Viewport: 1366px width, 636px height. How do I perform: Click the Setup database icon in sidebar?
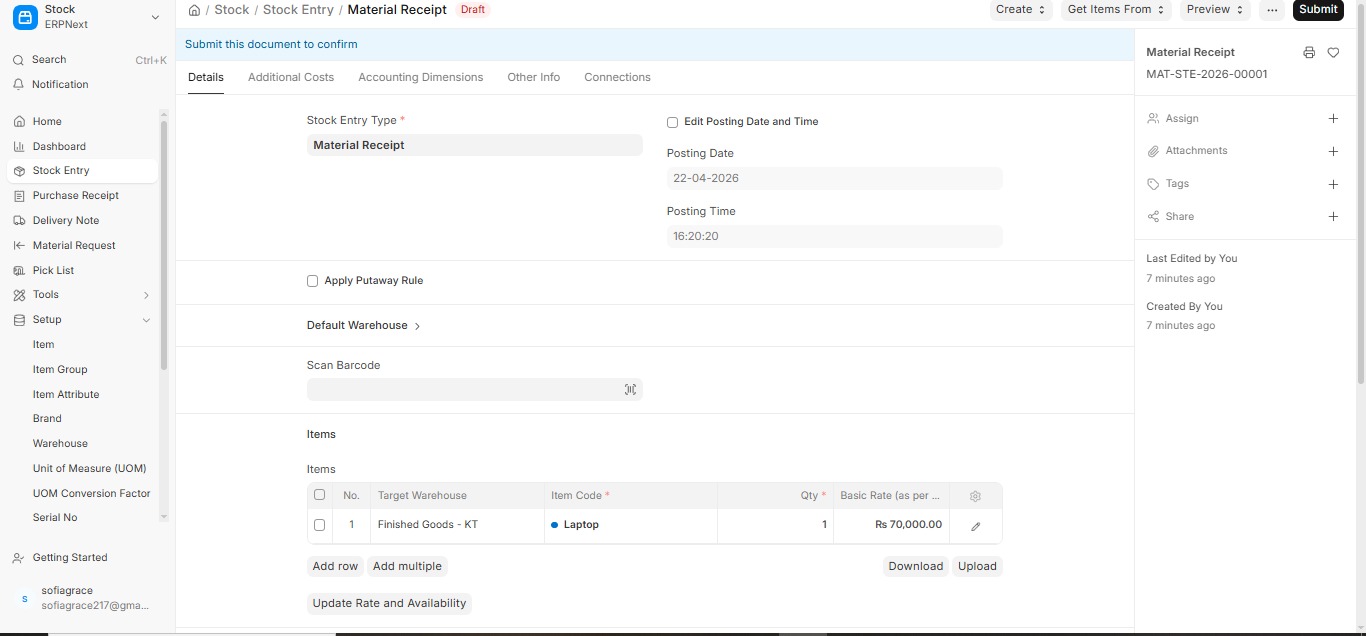[19, 320]
